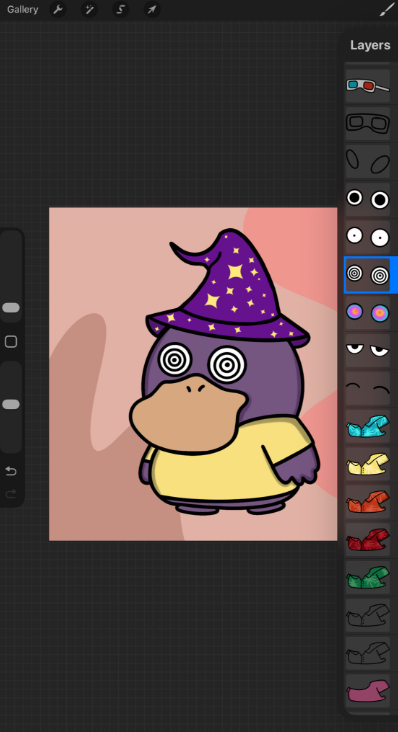
Task: Select the Selection S-shaped tool
Action: click(120, 10)
